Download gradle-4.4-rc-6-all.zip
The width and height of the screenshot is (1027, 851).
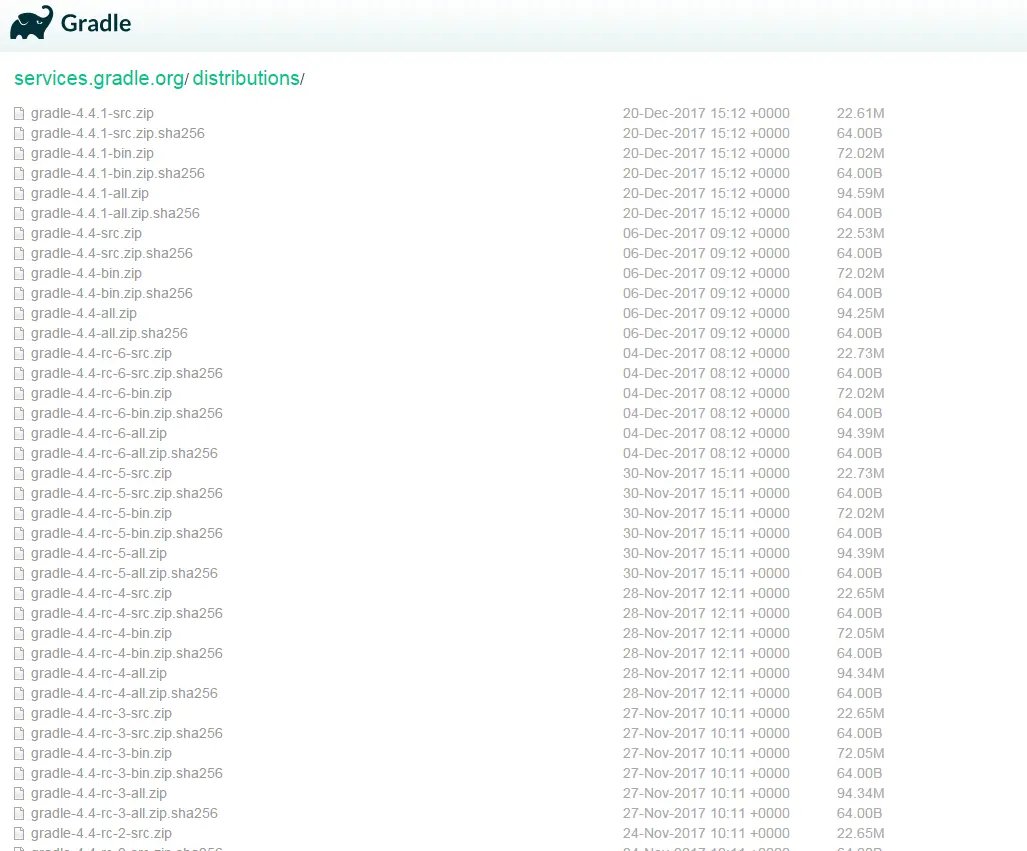(x=99, y=433)
